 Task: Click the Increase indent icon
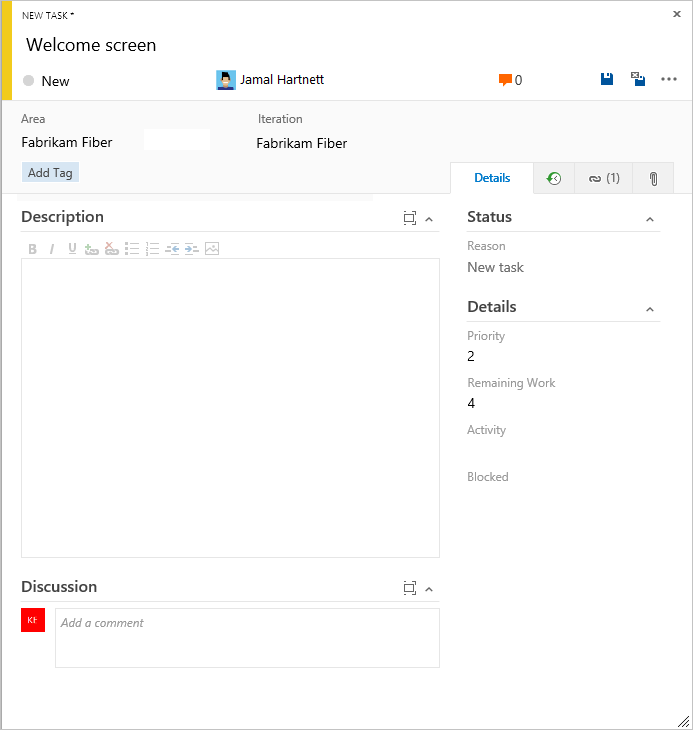(192, 249)
